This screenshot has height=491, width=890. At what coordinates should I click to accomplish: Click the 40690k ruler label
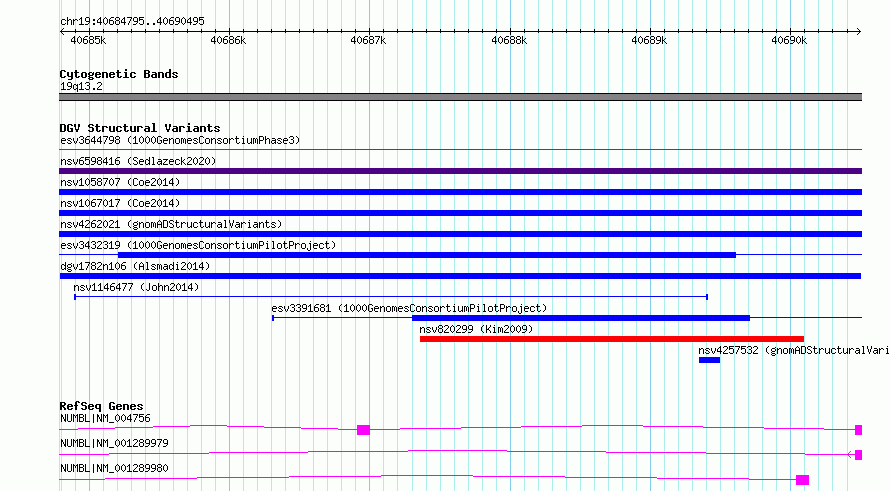pos(789,40)
